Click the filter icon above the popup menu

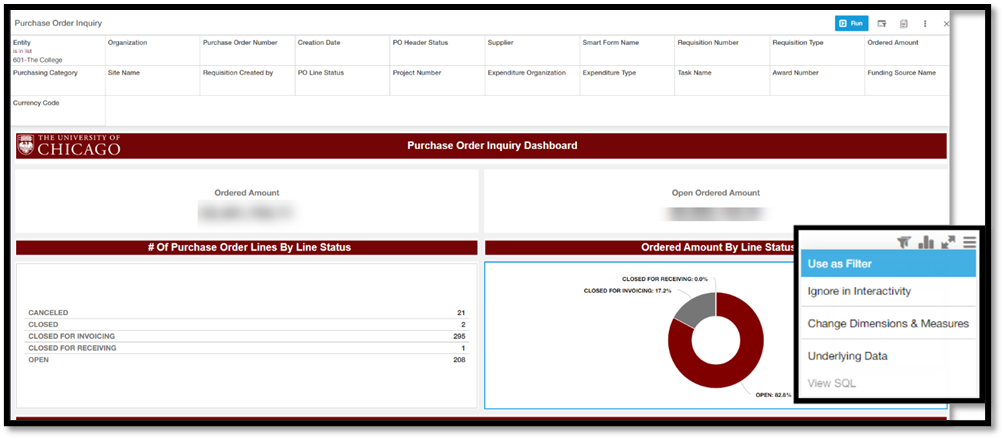click(903, 242)
